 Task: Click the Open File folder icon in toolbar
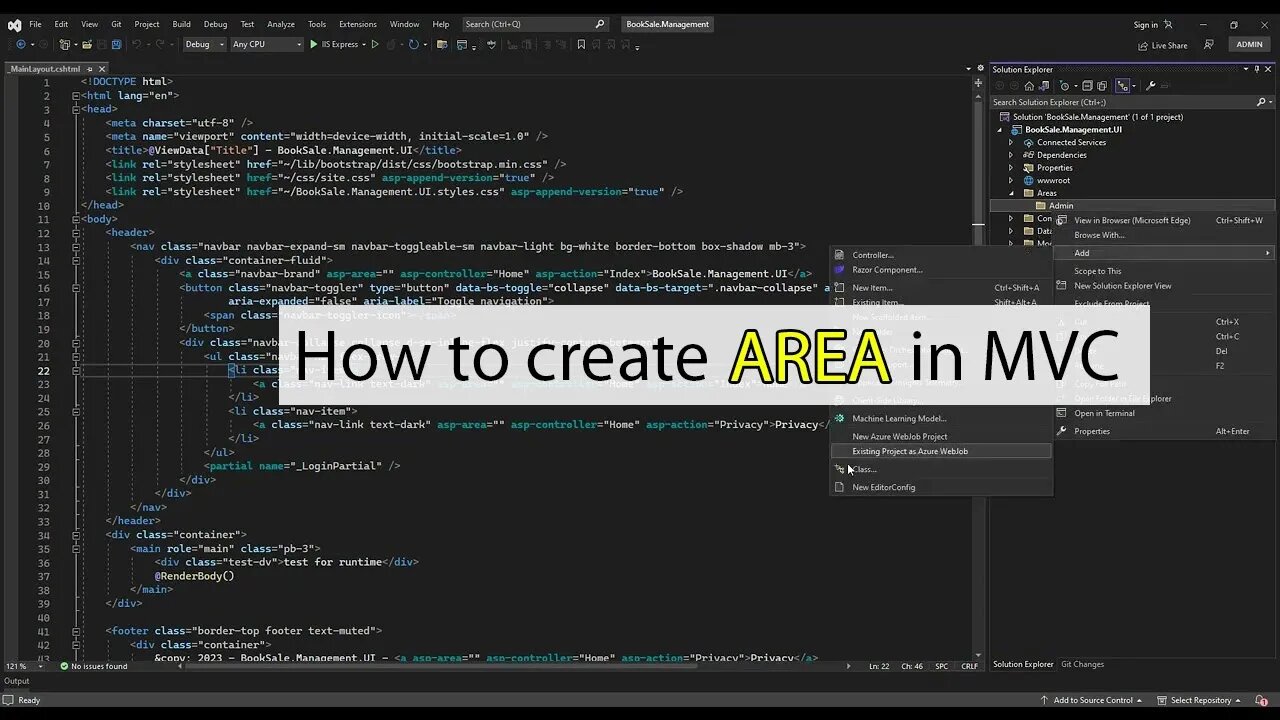pyautogui.click(x=86, y=44)
